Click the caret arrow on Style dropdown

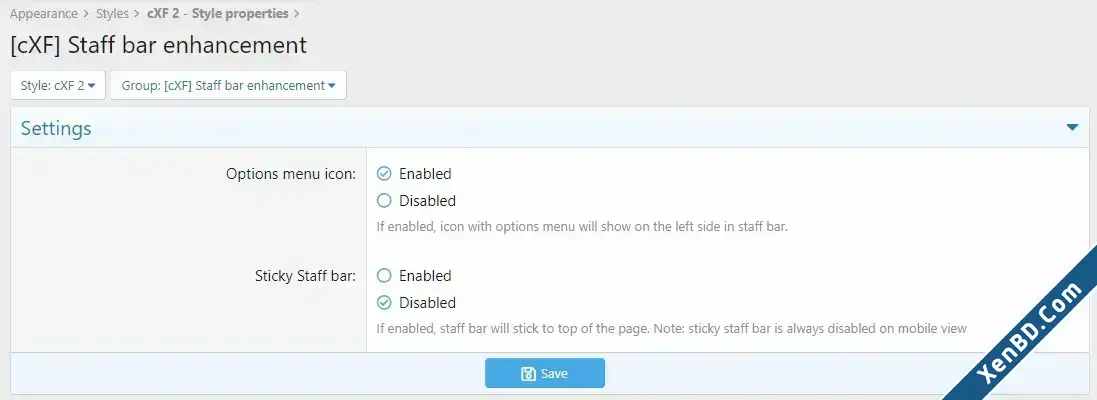tap(92, 86)
